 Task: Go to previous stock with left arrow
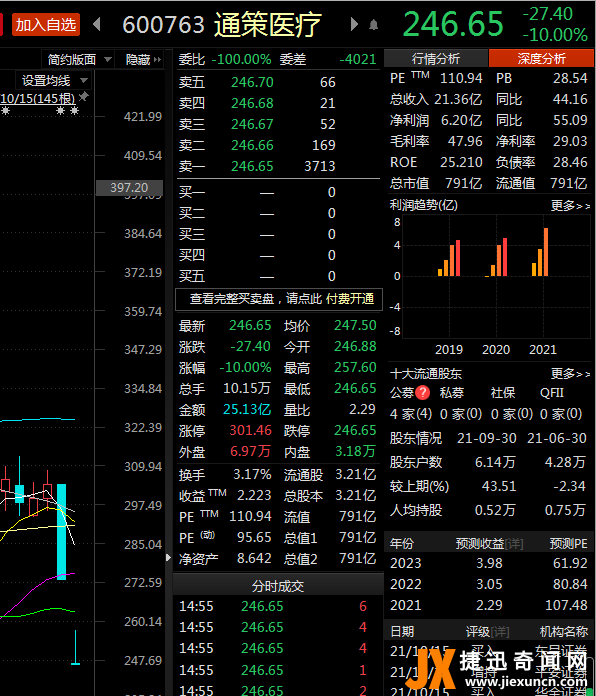tap(96, 24)
